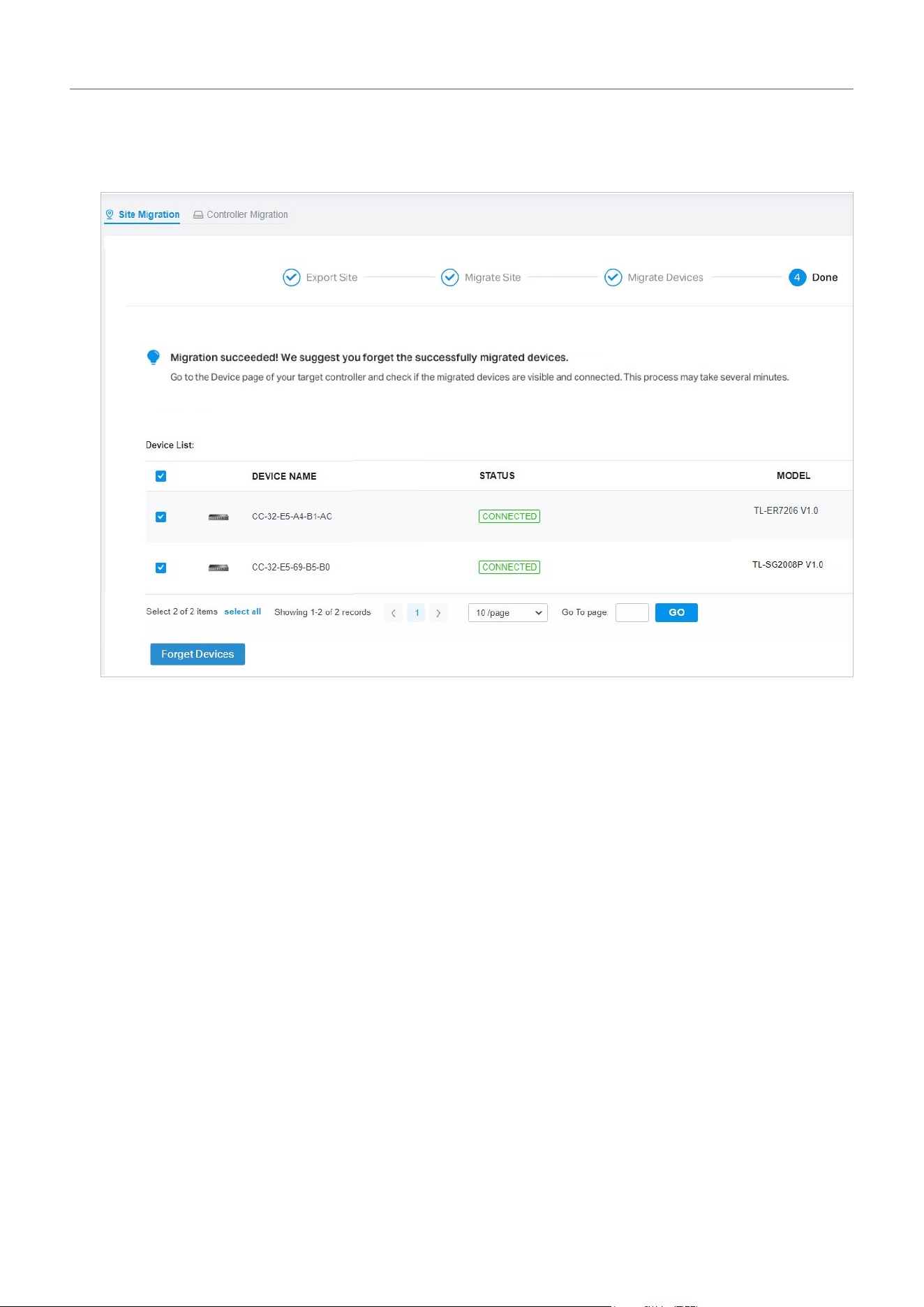The image size is (924, 1307).
Task: Uncheck the CC-32-E5-A4-B1-AC device checkbox
Action: pyautogui.click(x=161, y=517)
